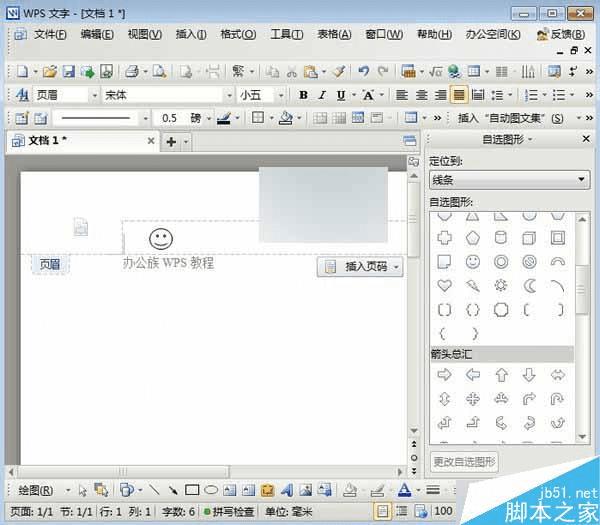Screen dimensions: 600x525
Task: Align text right
Action: coord(440,95)
